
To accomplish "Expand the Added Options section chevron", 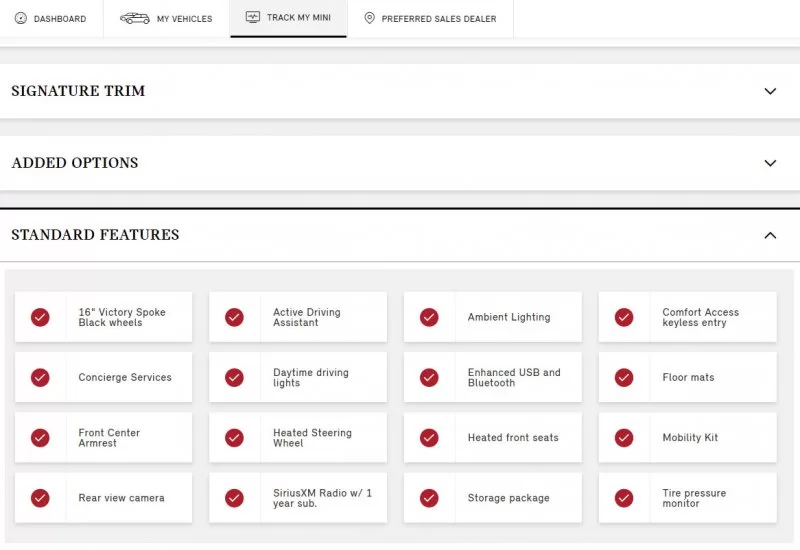I will point(770,163).
